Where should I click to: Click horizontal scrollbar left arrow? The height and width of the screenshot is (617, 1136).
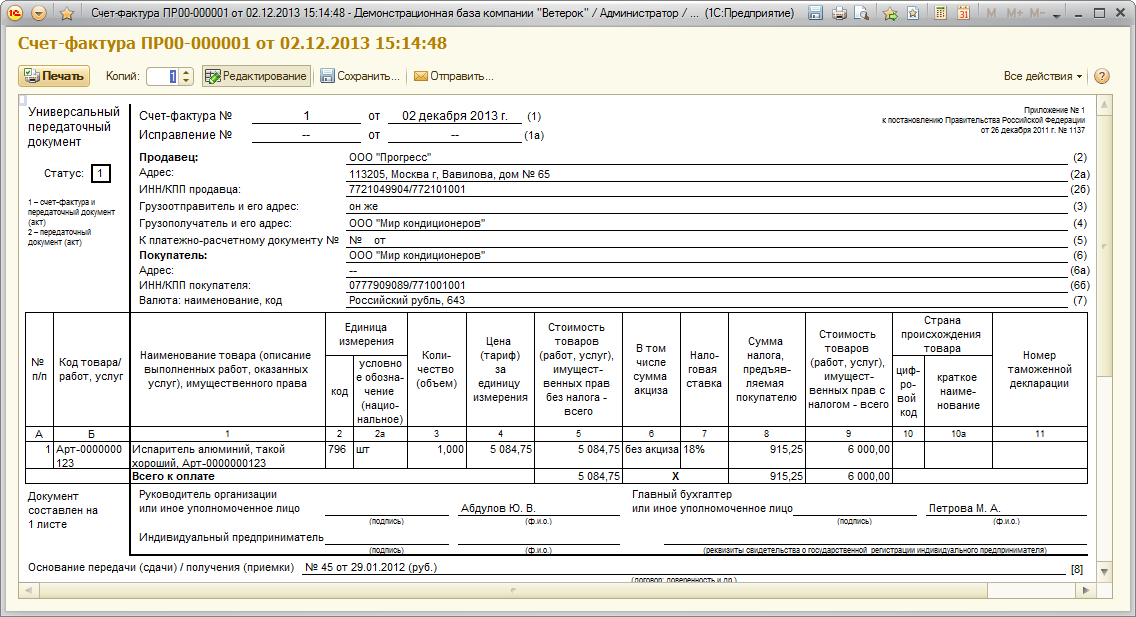(28, 590)
